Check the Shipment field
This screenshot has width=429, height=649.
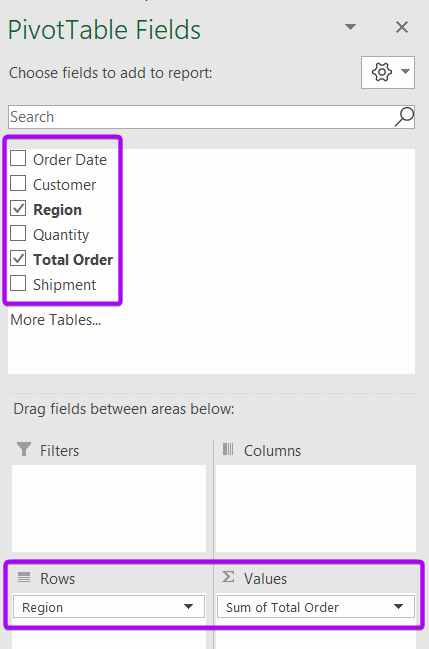pos(18,284)
